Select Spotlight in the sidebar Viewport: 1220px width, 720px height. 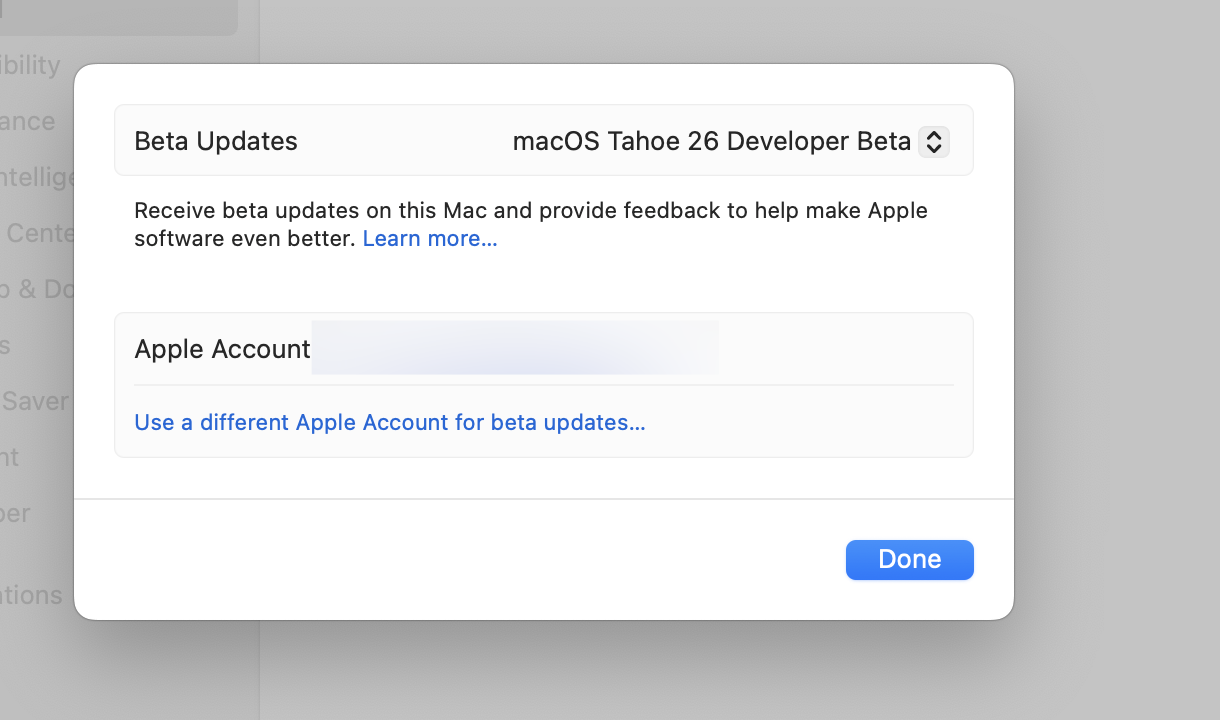[x=10, y=457]
